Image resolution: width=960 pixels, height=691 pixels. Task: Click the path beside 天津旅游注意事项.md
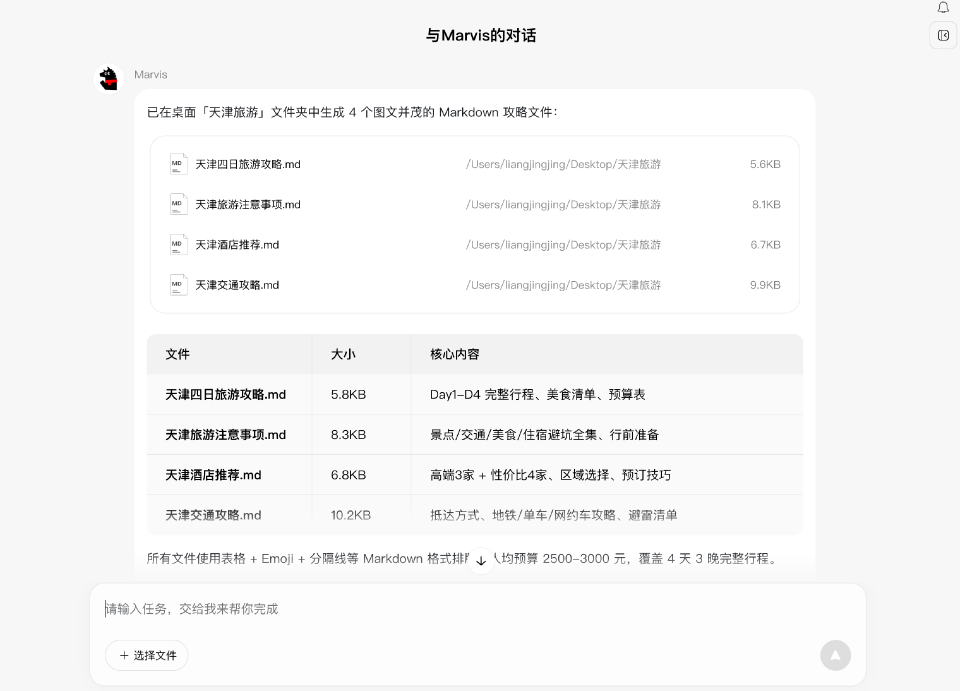point(563,204)
